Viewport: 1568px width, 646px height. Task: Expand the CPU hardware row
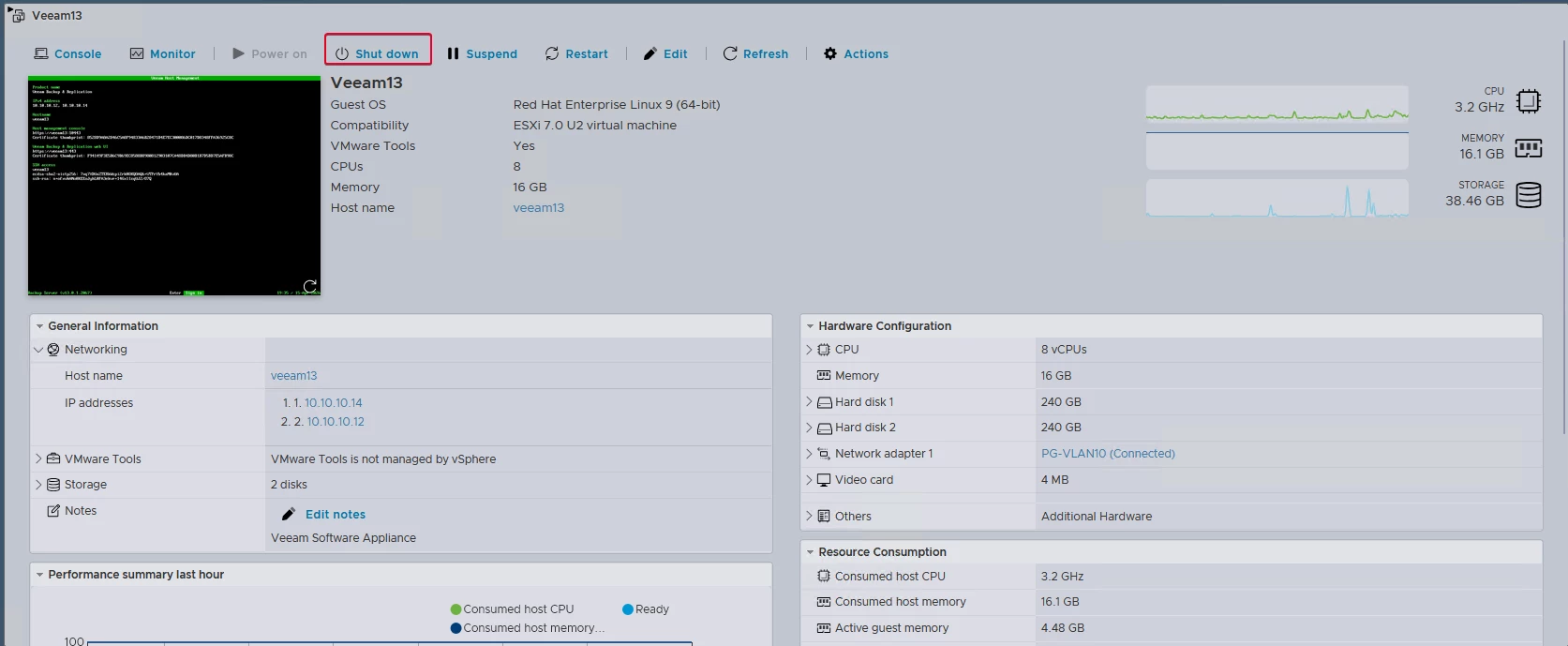pos(809,350)
